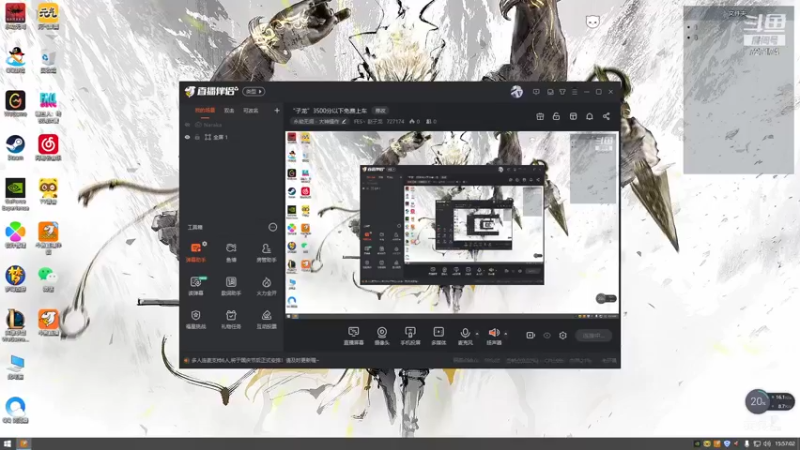This screenshot has width=800, height=450.
Task: Open the lyrics assistant tool in toolbox
Action: [x=231, y=286]
